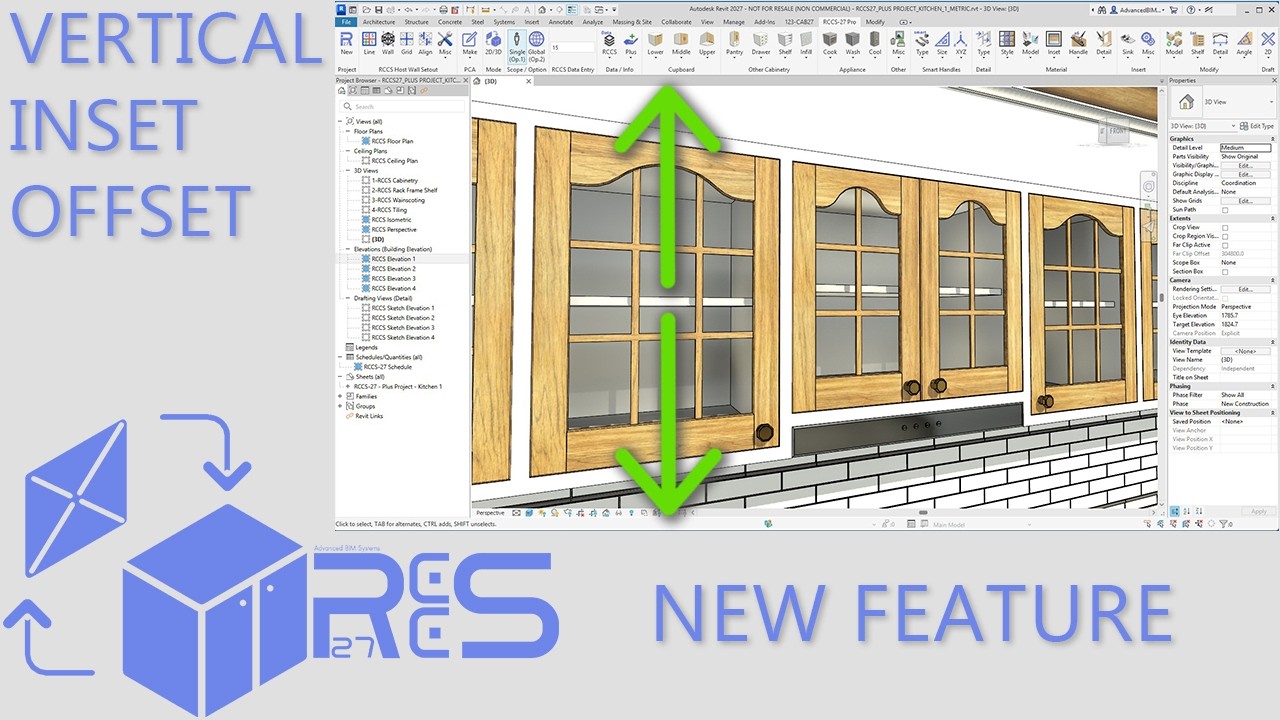The width and height of the screenshot is (1280, 720).
Task: Click the Project Browser search box
Action: 403,106
